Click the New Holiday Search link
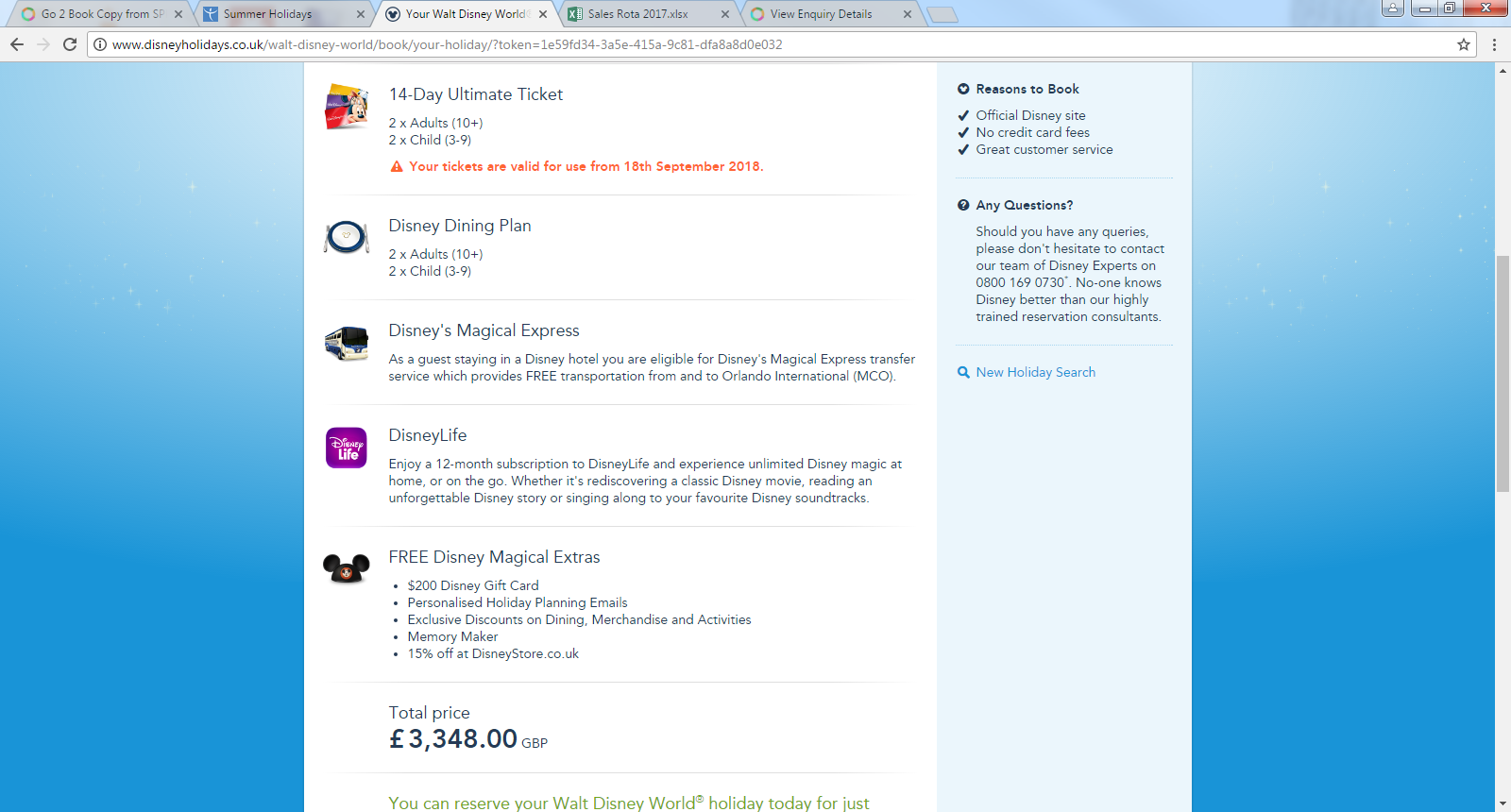This screenshot has height=812, width=1511. [x=1036, y=372]
